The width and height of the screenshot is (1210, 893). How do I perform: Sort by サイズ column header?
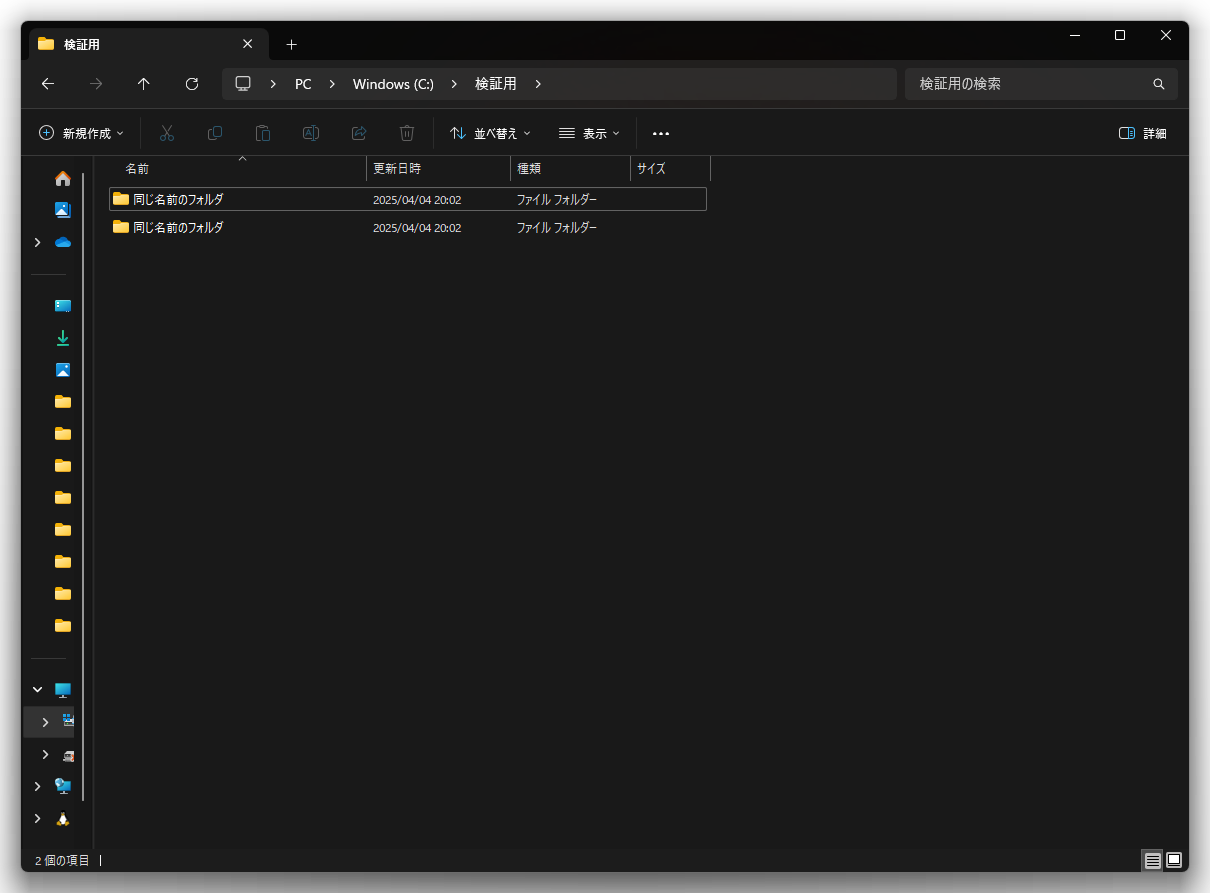pos(671,168)
